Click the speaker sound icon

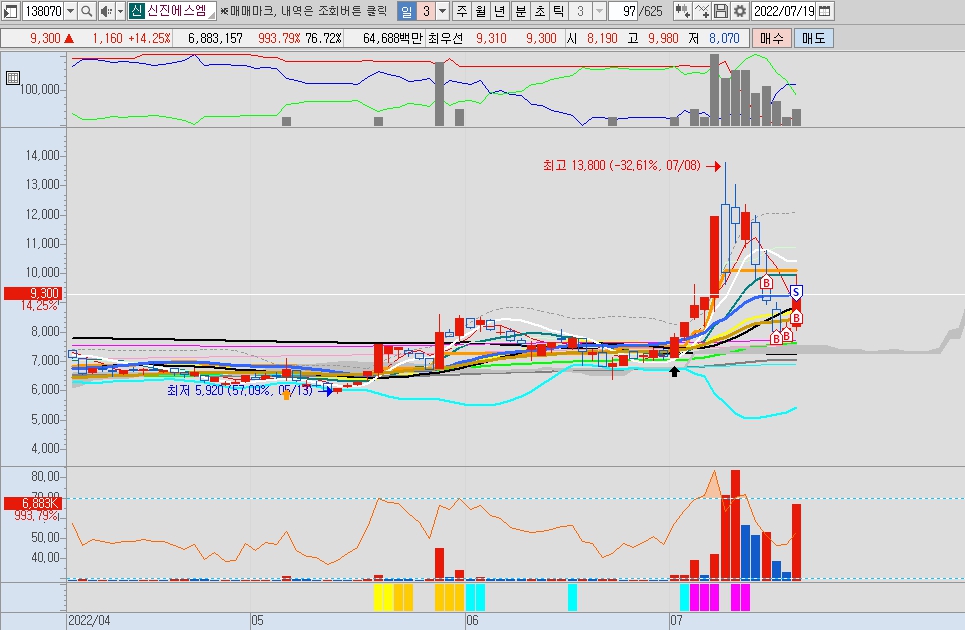pyautogui.click(x=106, y=11)
